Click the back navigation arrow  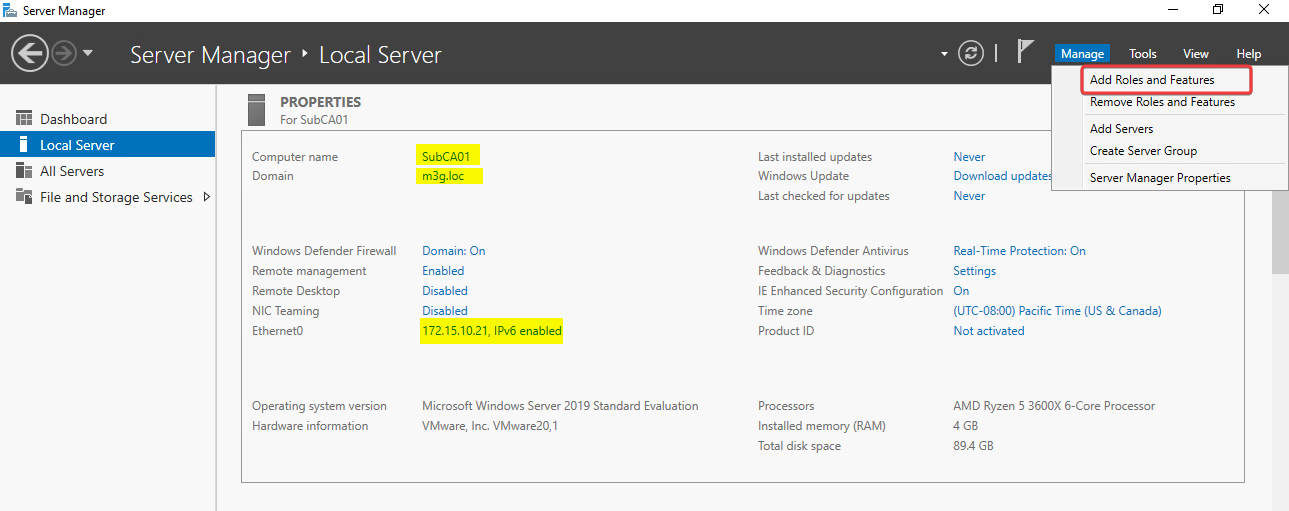(30, 53)
